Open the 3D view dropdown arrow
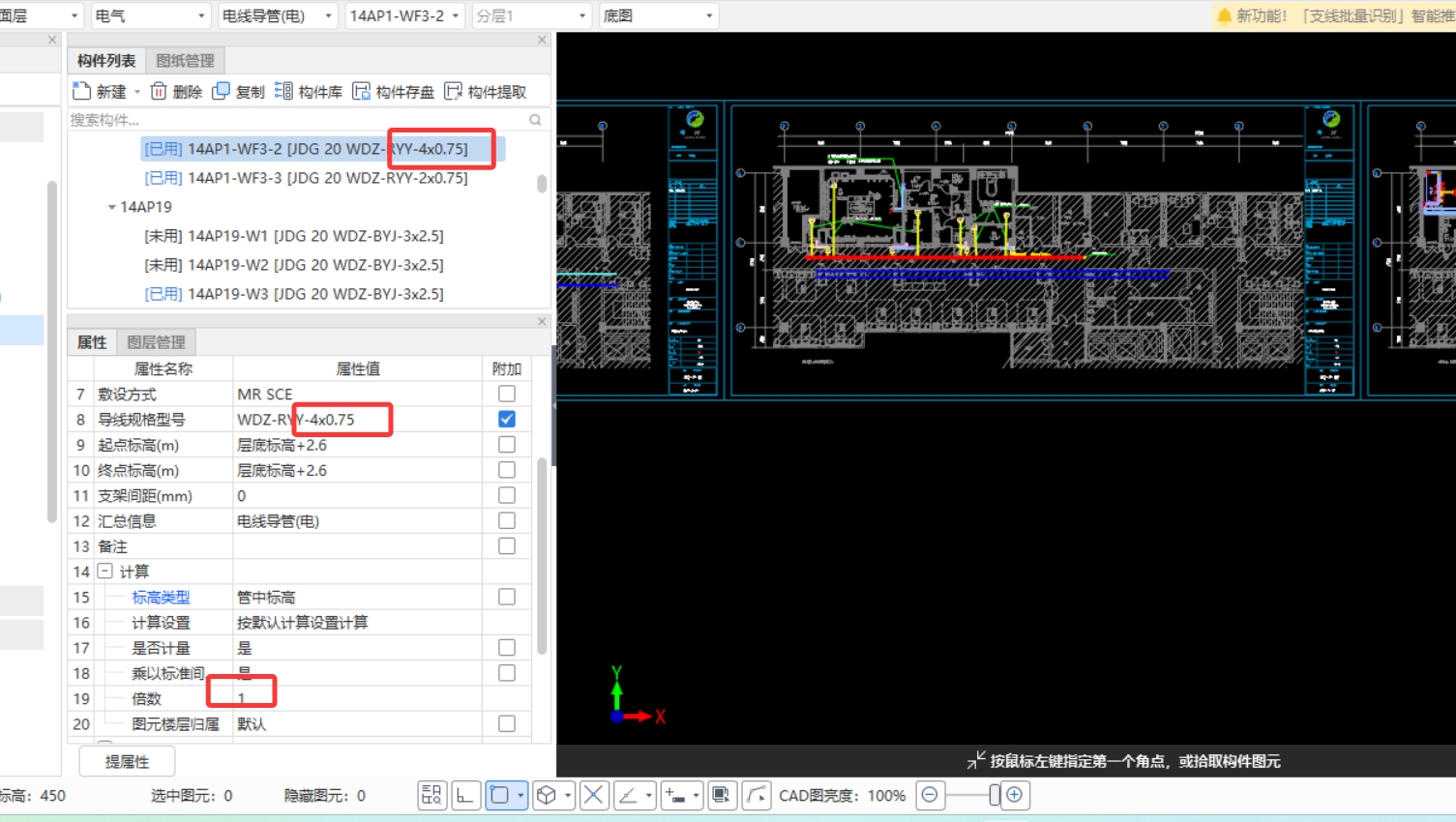The height and width of the screenshot is (822, 1456). [568, 795]
